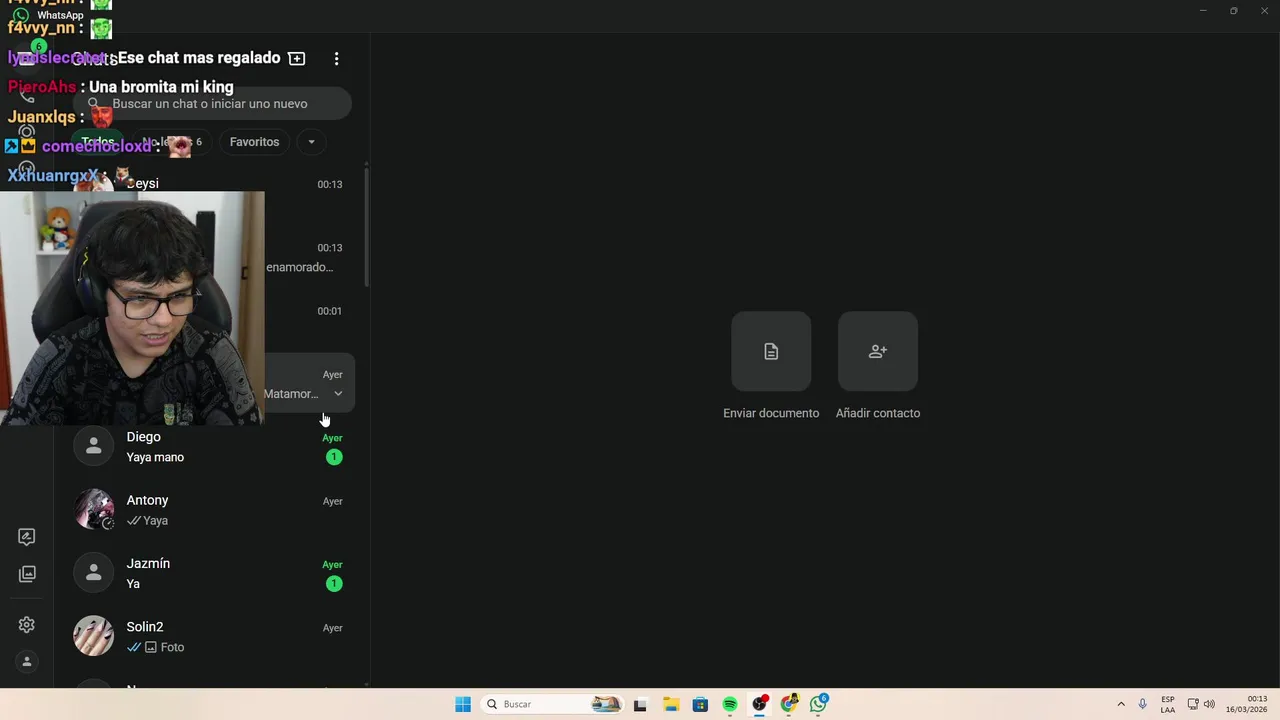The height and width of the screenshot is (720, 1280).
Task: Click Diego's unread badge
Action: pos(334,457)
